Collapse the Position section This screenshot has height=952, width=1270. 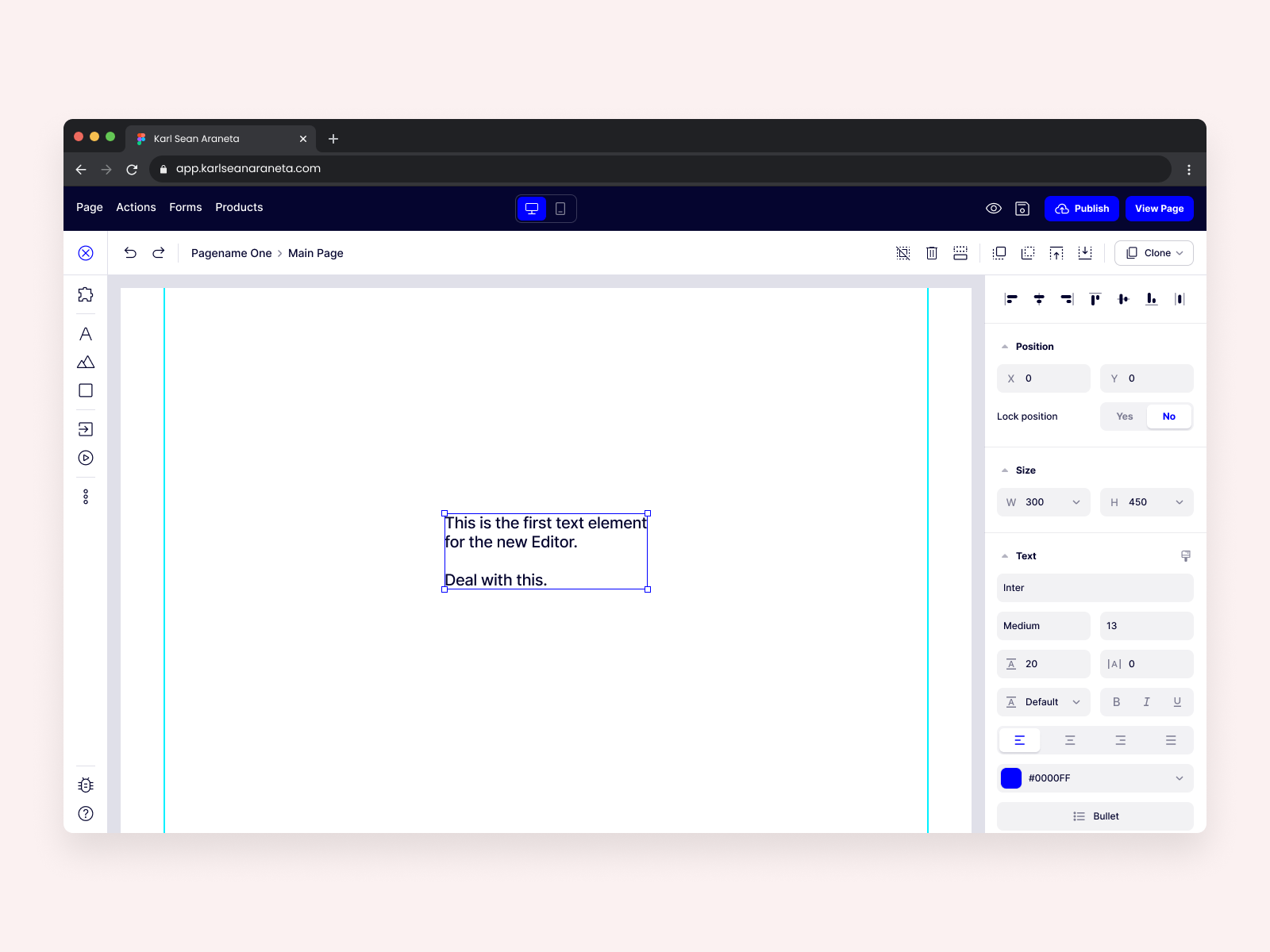(1005, 347)
